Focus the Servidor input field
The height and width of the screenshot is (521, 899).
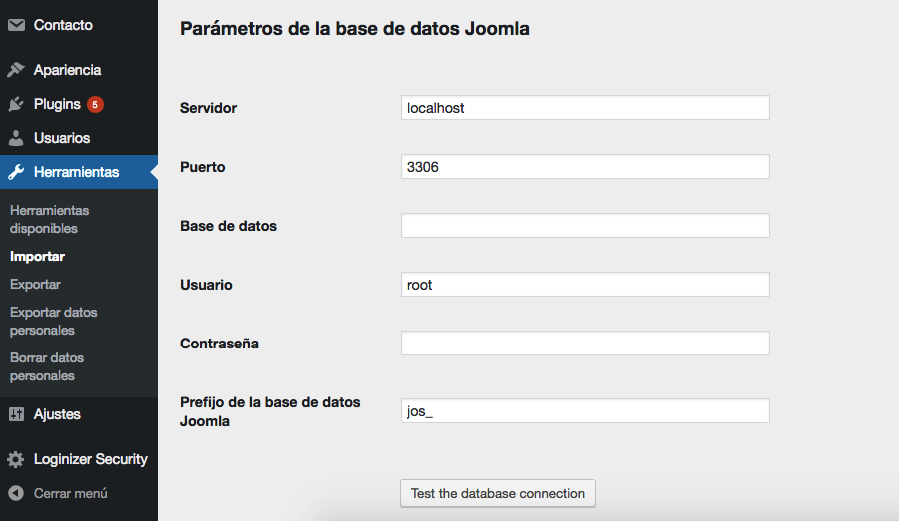coord(585,108)
